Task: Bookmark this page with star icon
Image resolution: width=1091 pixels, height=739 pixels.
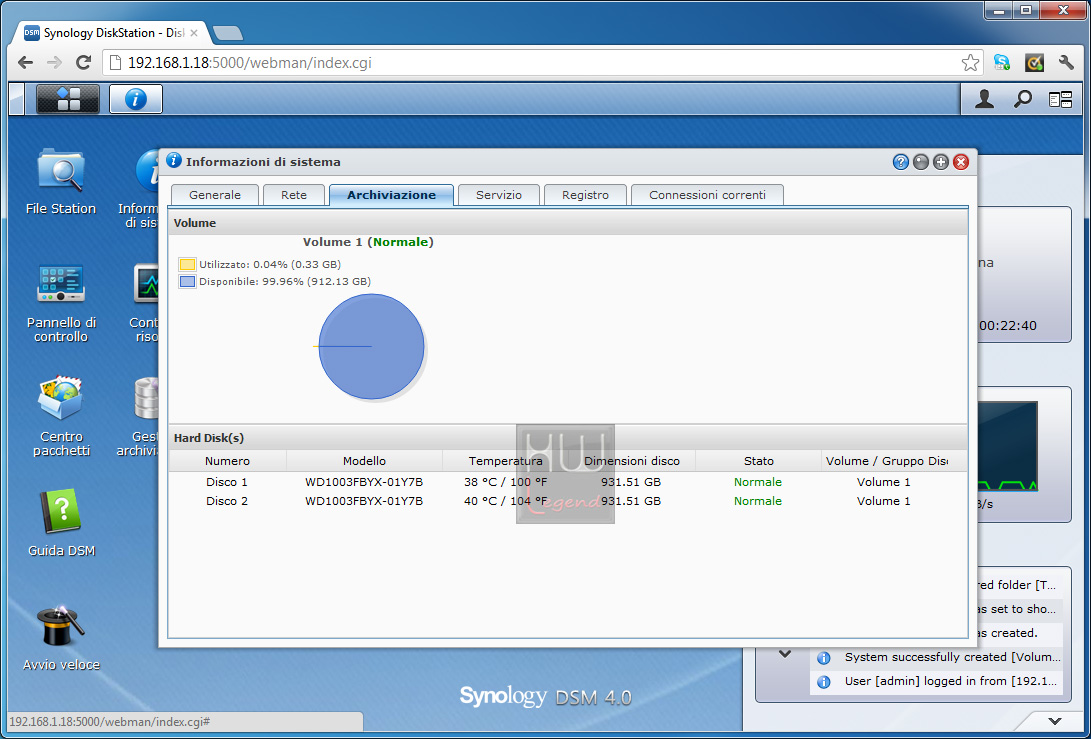Action: (970, 63)
